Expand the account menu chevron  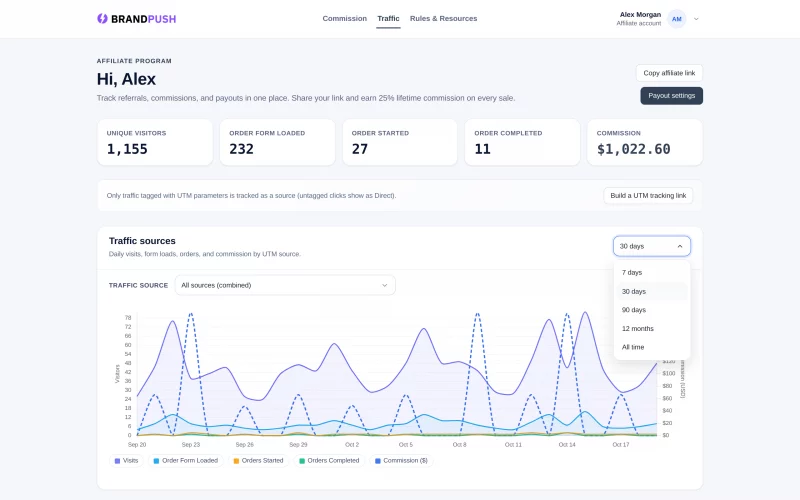click(696, 19)
